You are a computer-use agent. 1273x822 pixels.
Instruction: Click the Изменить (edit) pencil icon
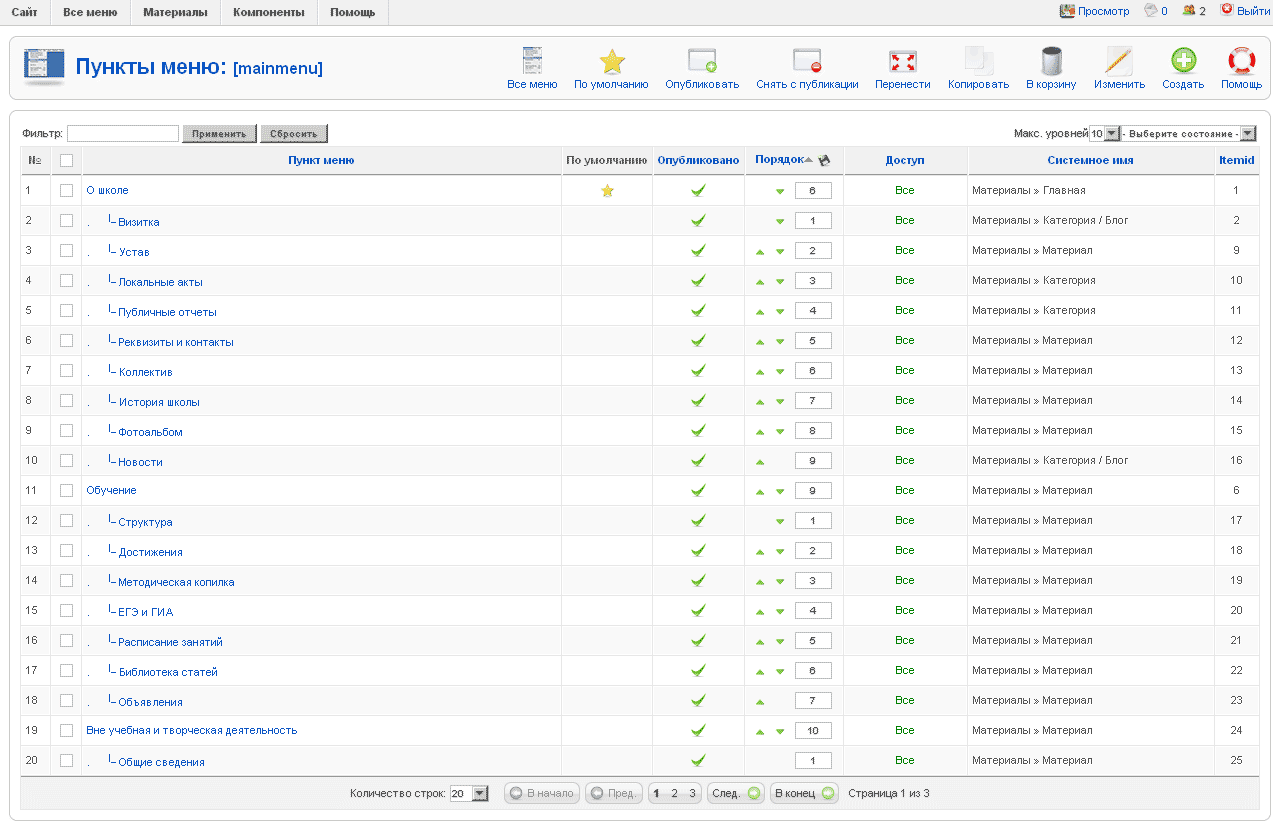tap(1119, 62)
